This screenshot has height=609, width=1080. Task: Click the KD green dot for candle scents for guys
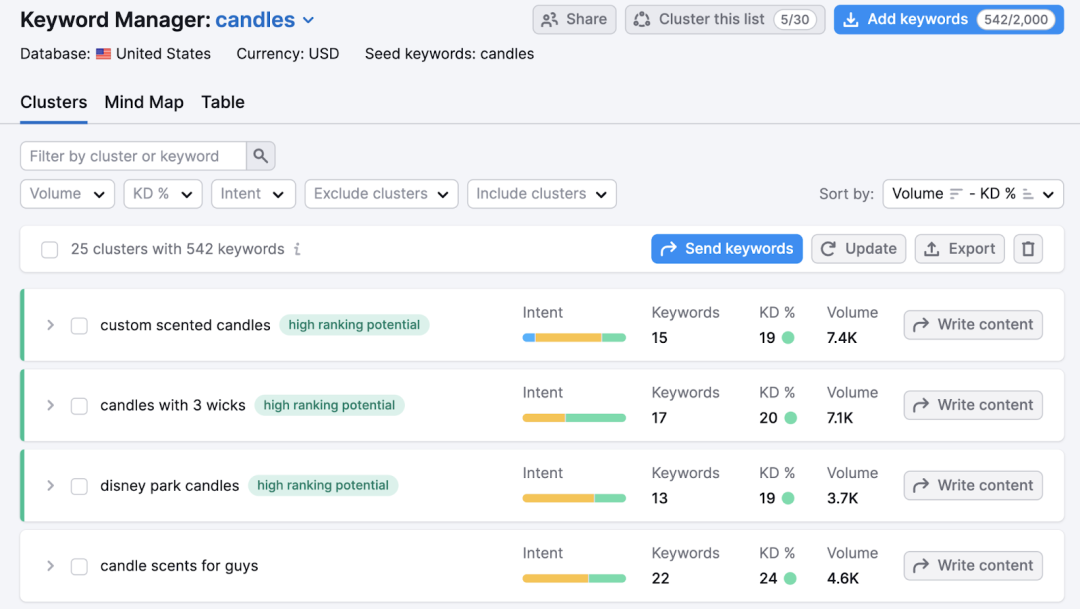tap(791, 578)
